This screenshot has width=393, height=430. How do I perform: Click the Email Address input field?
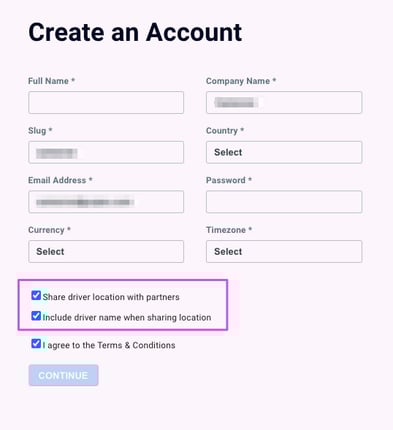coord(106,202)
